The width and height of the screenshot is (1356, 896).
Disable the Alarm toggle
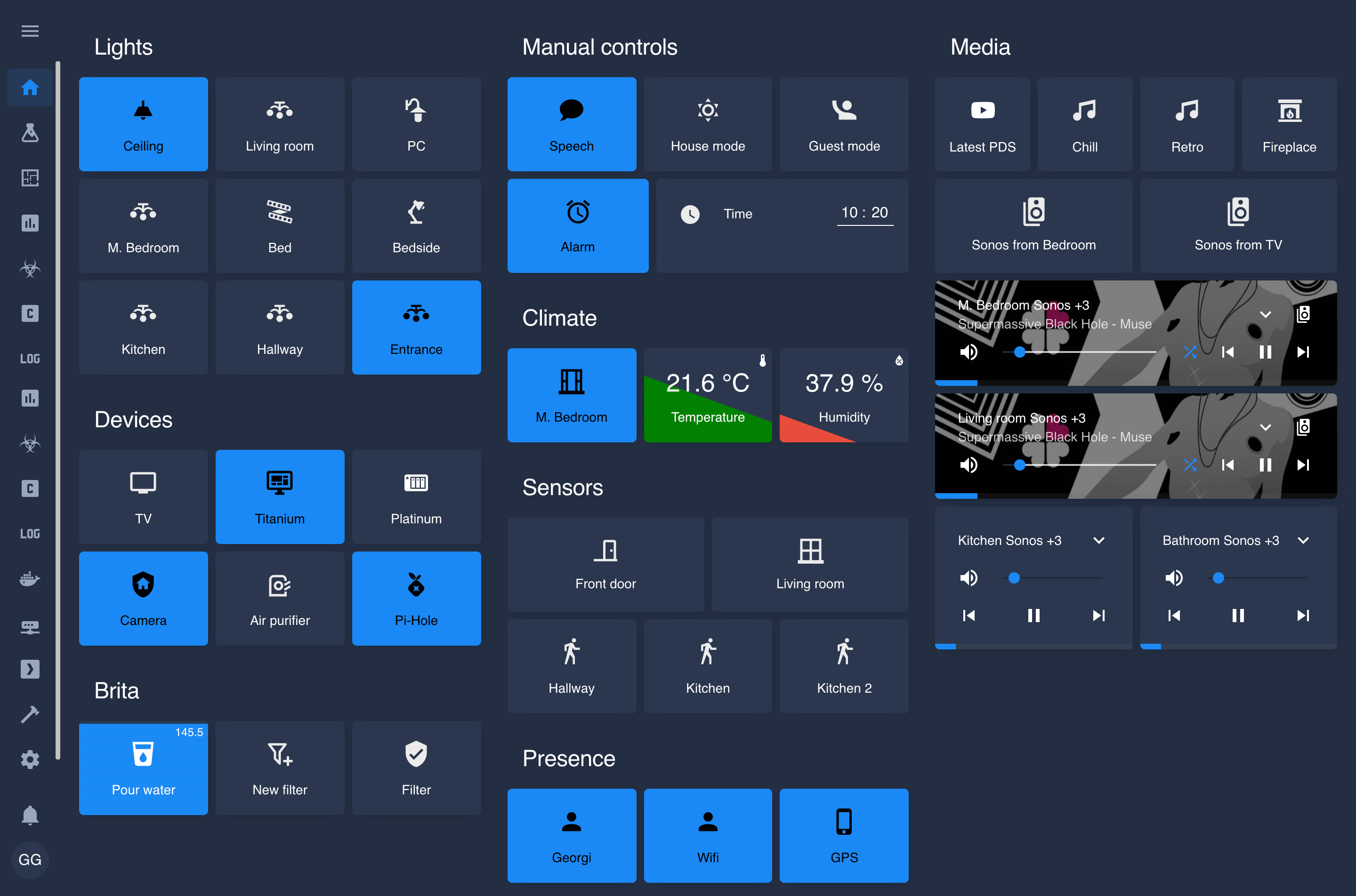point(577,226)
